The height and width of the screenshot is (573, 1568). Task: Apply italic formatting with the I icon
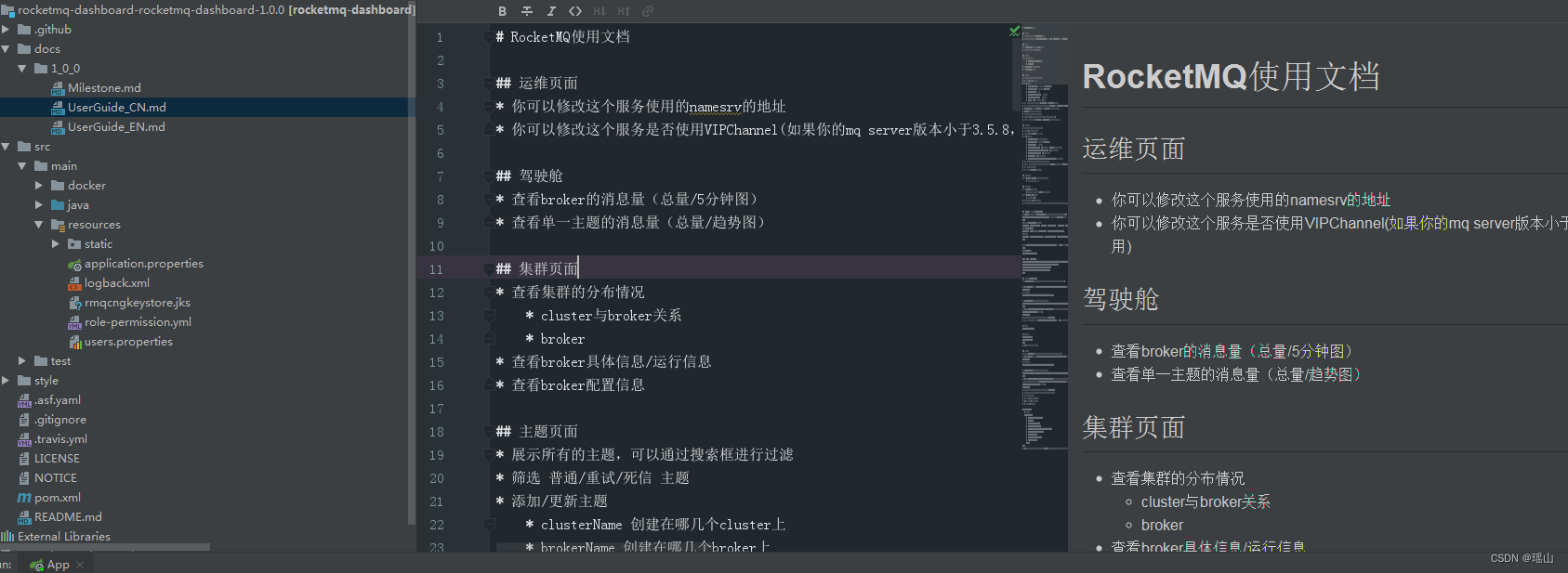[550, 11]
